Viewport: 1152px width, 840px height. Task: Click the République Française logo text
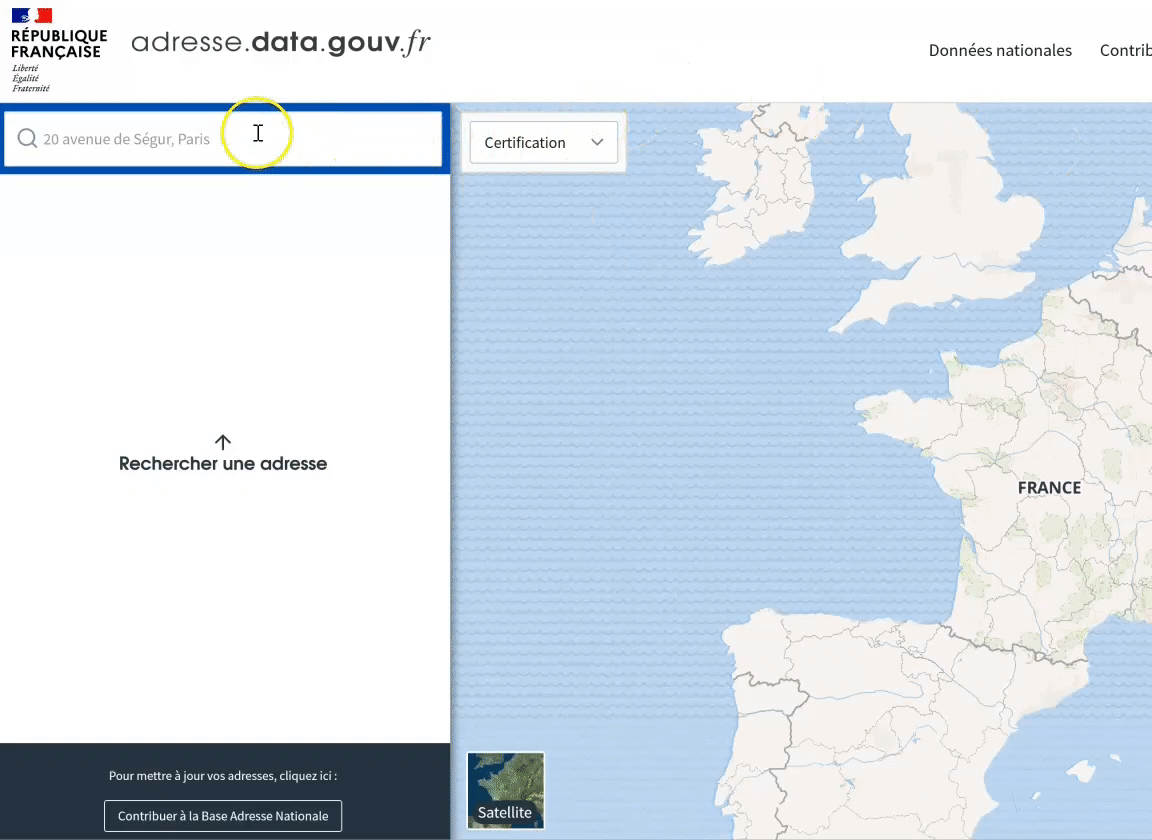point(58,44)
